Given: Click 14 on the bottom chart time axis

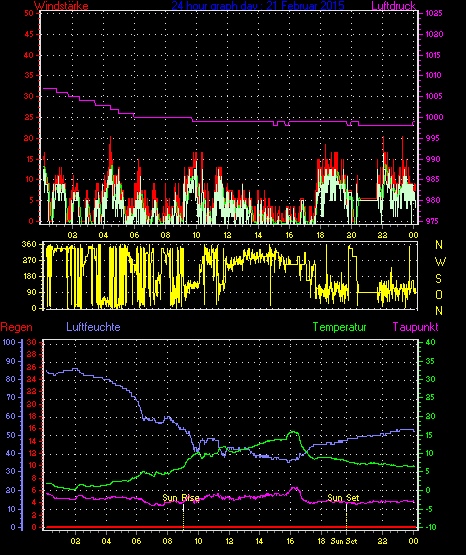Looking at the screenshot, I should click(259, 541).
